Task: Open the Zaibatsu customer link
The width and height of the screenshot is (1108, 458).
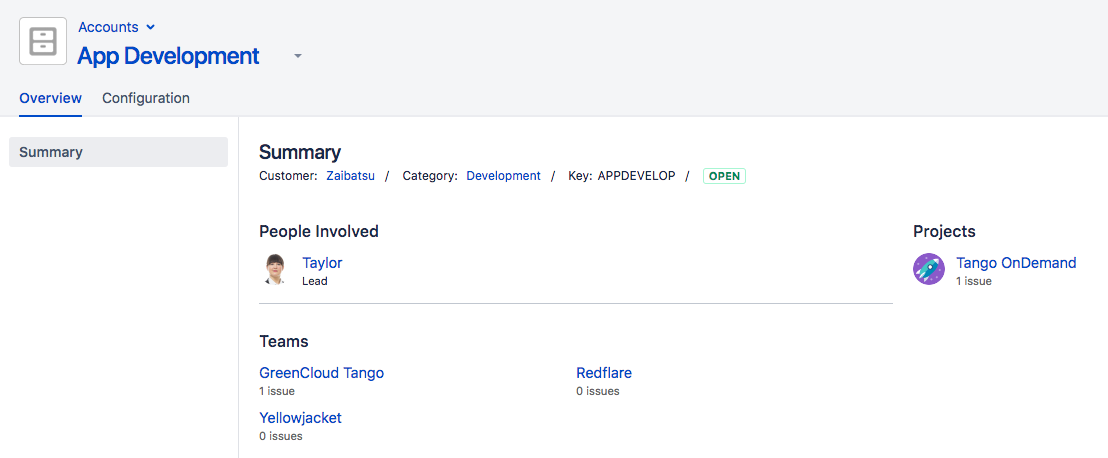Action: [x=350, y=176]
